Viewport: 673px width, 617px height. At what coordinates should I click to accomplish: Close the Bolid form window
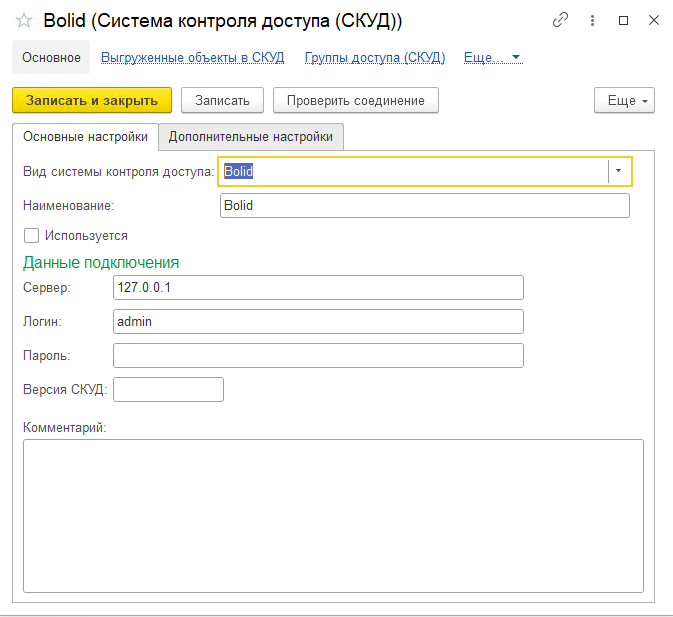[654, 20]
